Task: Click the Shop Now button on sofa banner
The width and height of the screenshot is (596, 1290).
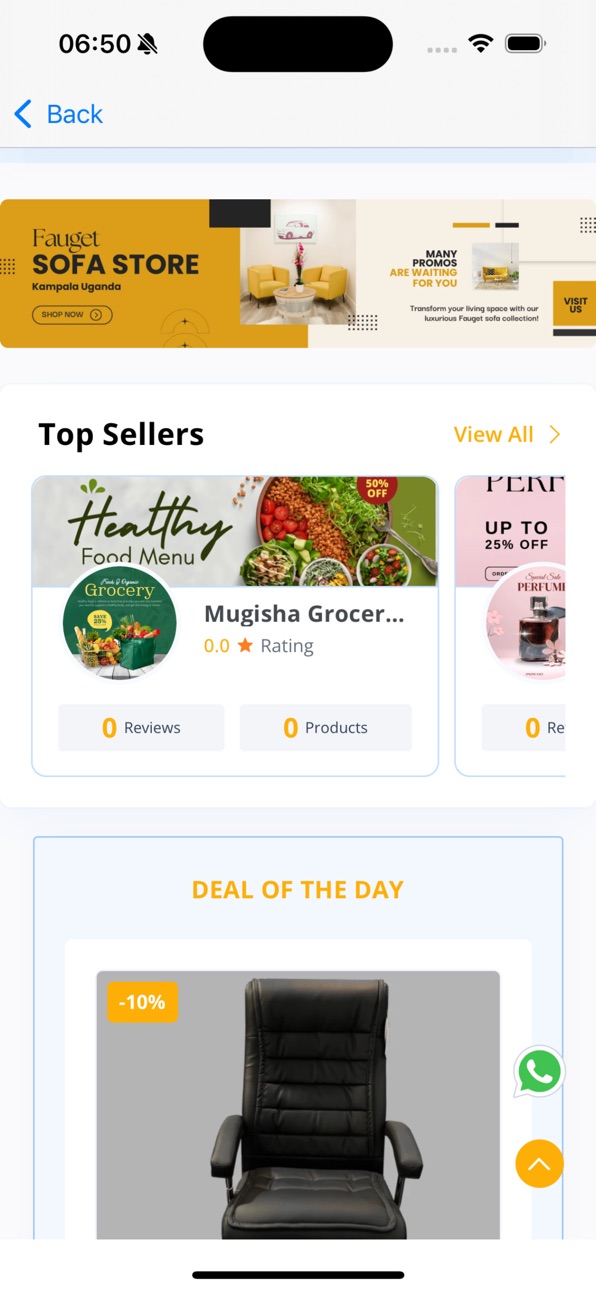Action: [x=72, y=314]
